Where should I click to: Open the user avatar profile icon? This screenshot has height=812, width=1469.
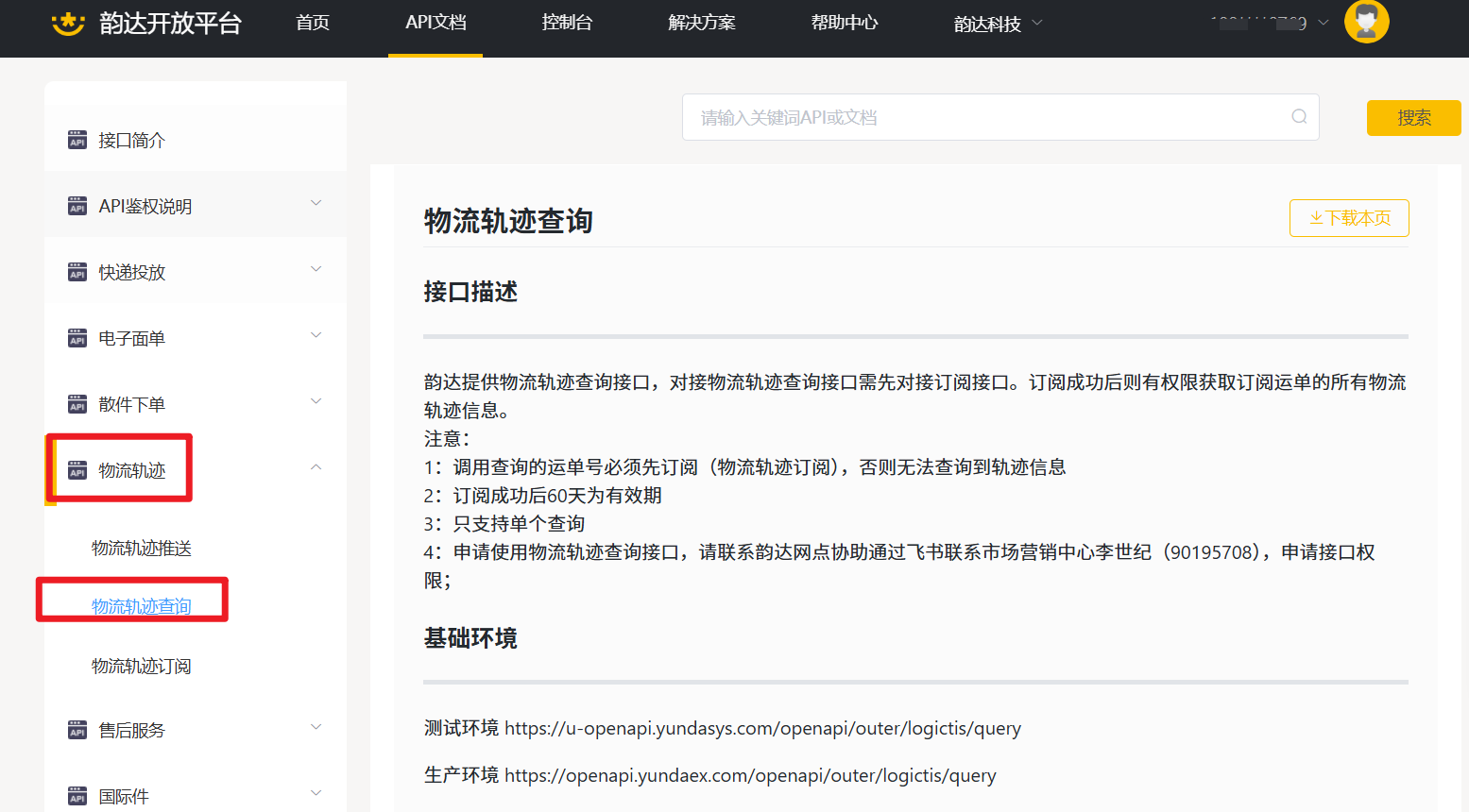[1366, 22]
